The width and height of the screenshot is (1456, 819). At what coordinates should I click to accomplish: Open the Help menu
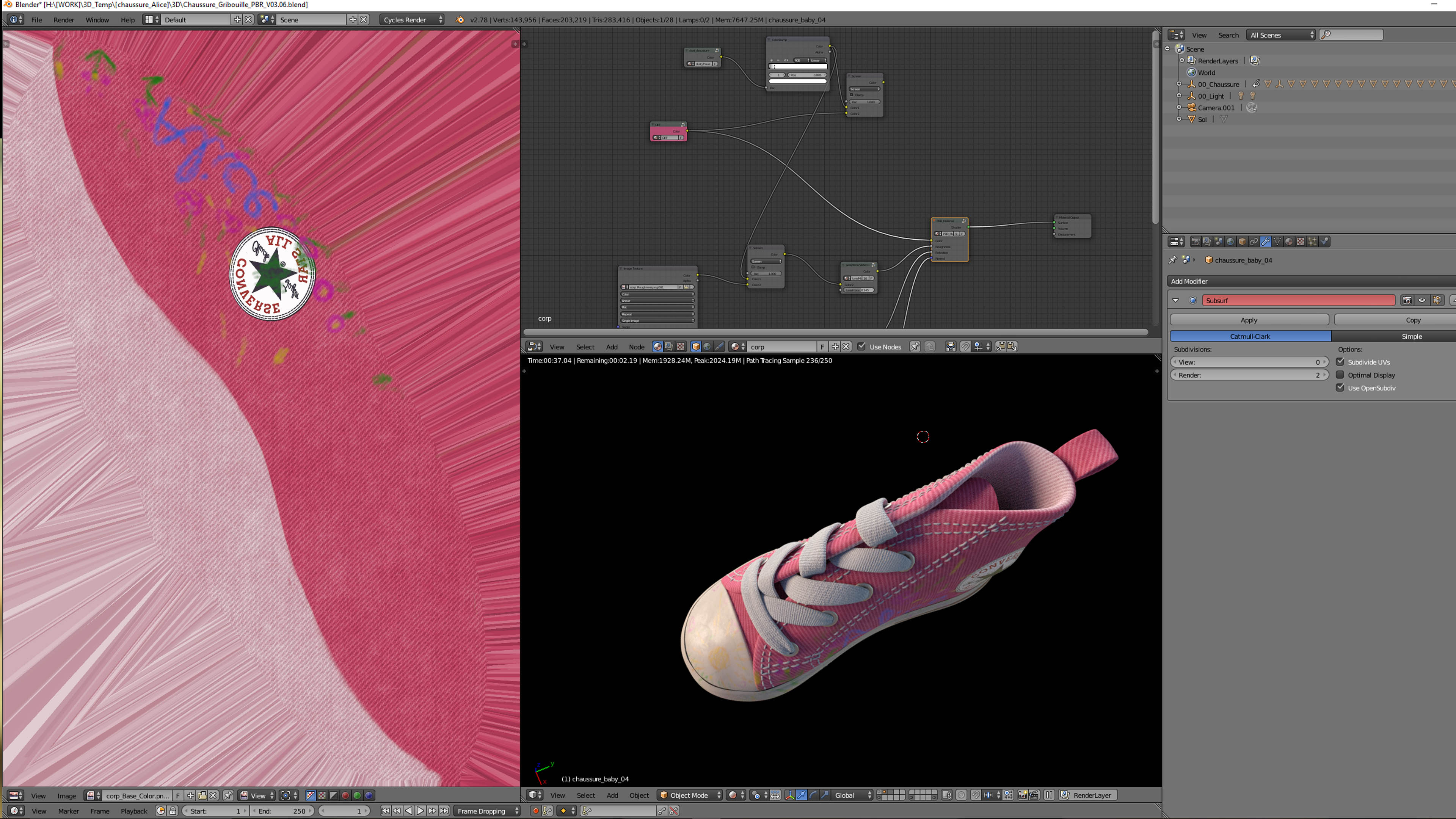128,19
